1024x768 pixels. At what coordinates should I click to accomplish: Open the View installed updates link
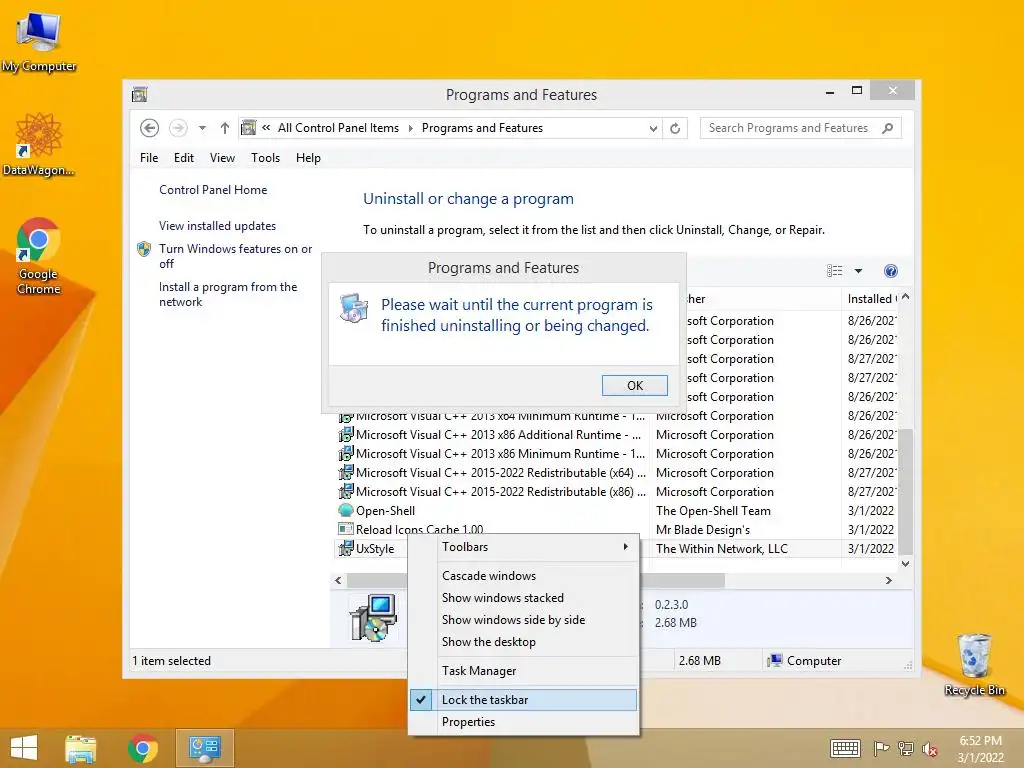217,226
